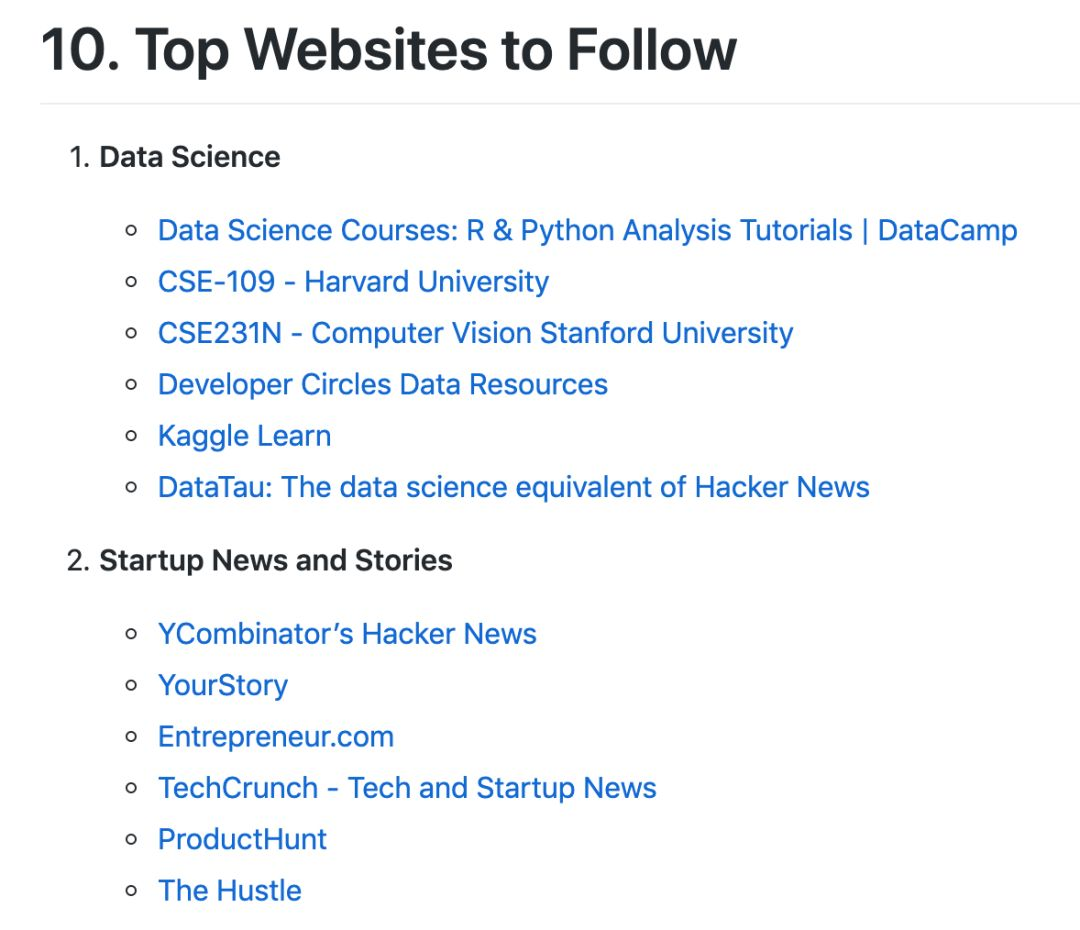
Task: Open CSE-109 Harvard University link
Action: coord(353,282)
